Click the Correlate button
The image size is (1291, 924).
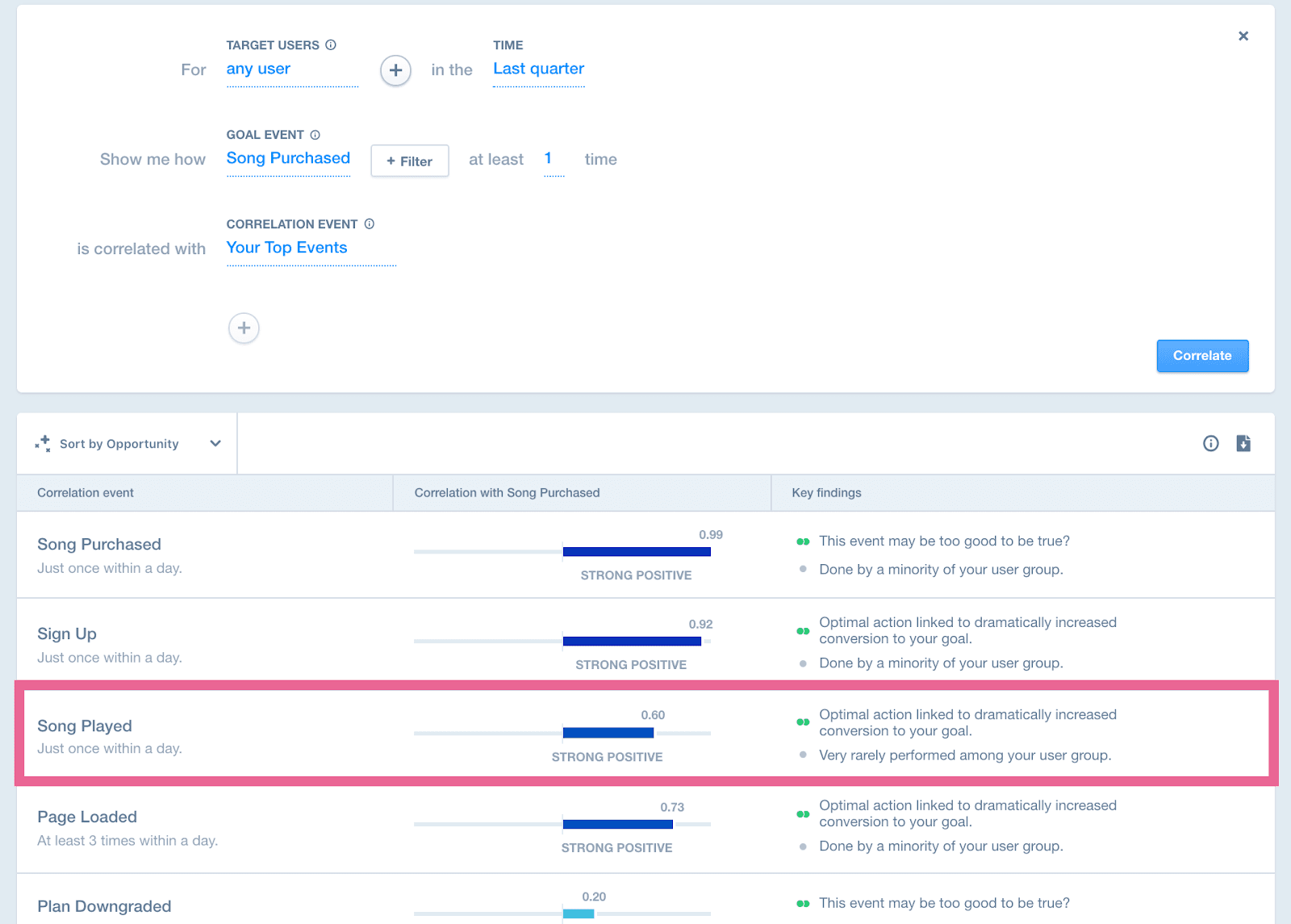pyautogui.click(x=1202, y=356)
